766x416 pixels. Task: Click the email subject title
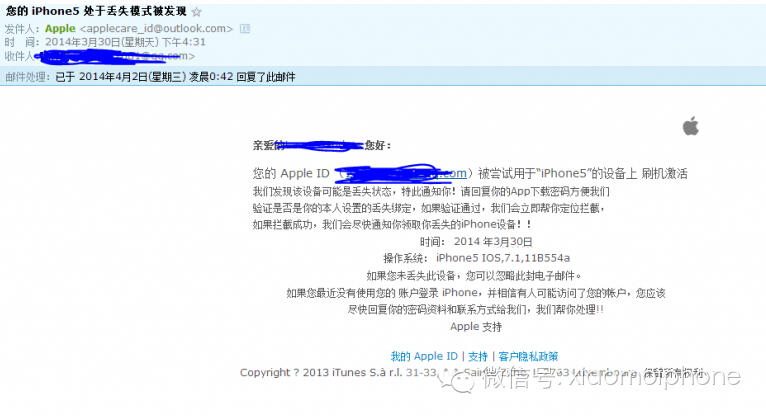[x=96, y=11]
